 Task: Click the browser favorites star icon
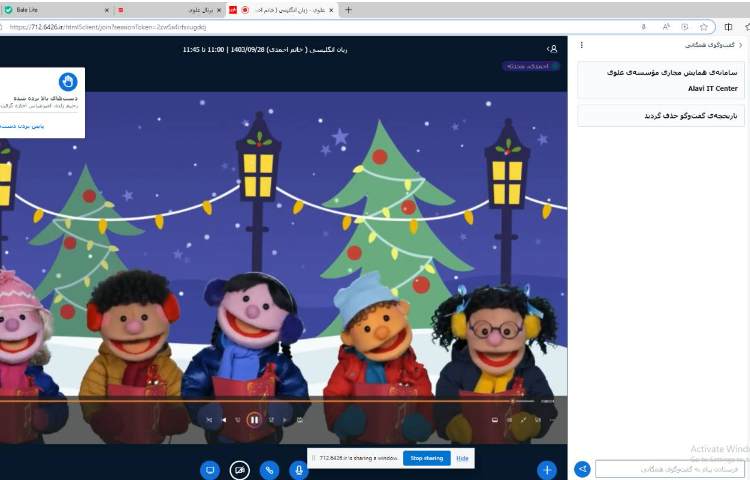[703, 27]
